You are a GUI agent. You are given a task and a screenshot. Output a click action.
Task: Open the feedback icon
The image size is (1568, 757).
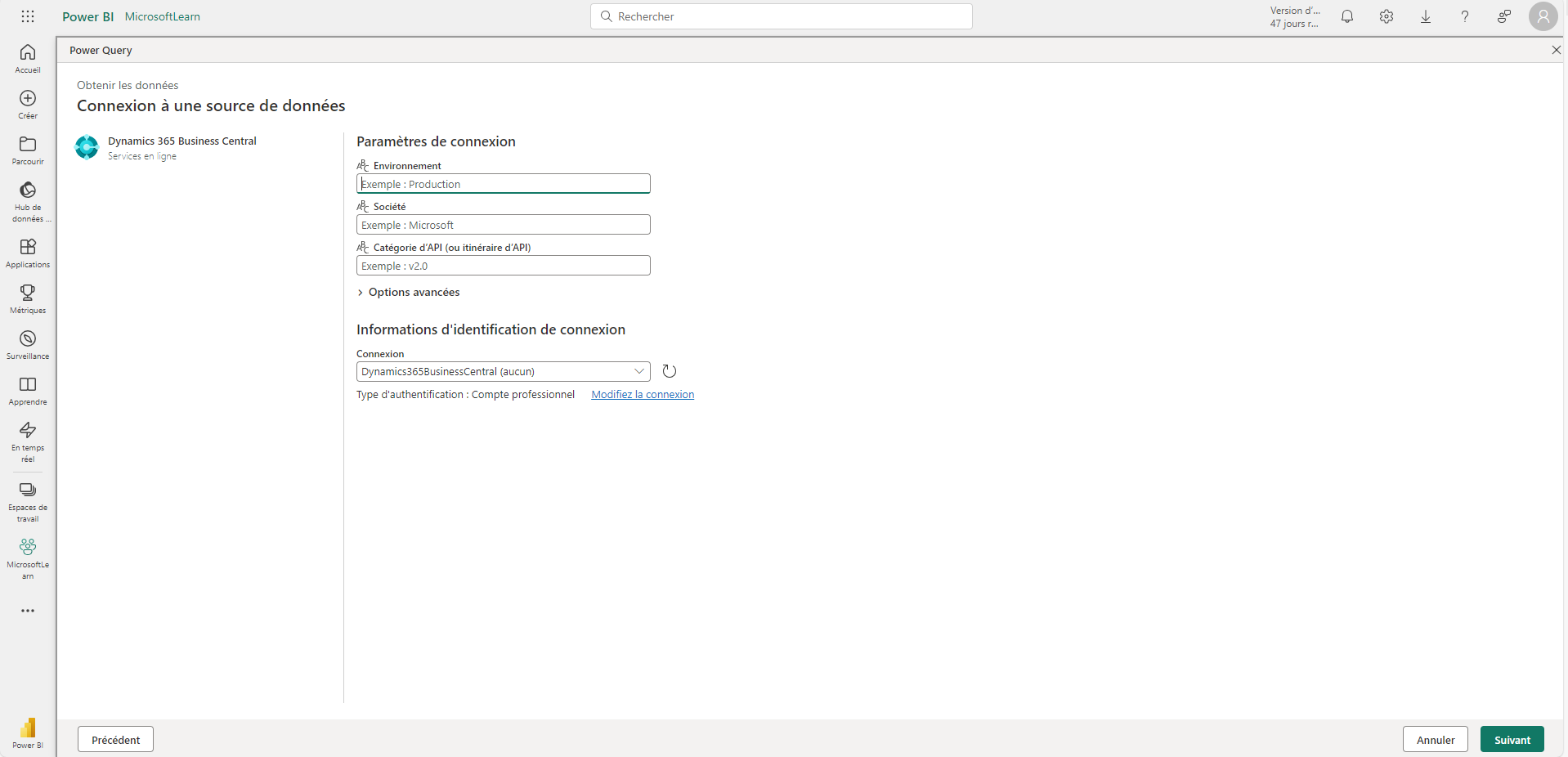pos(1504,16)
